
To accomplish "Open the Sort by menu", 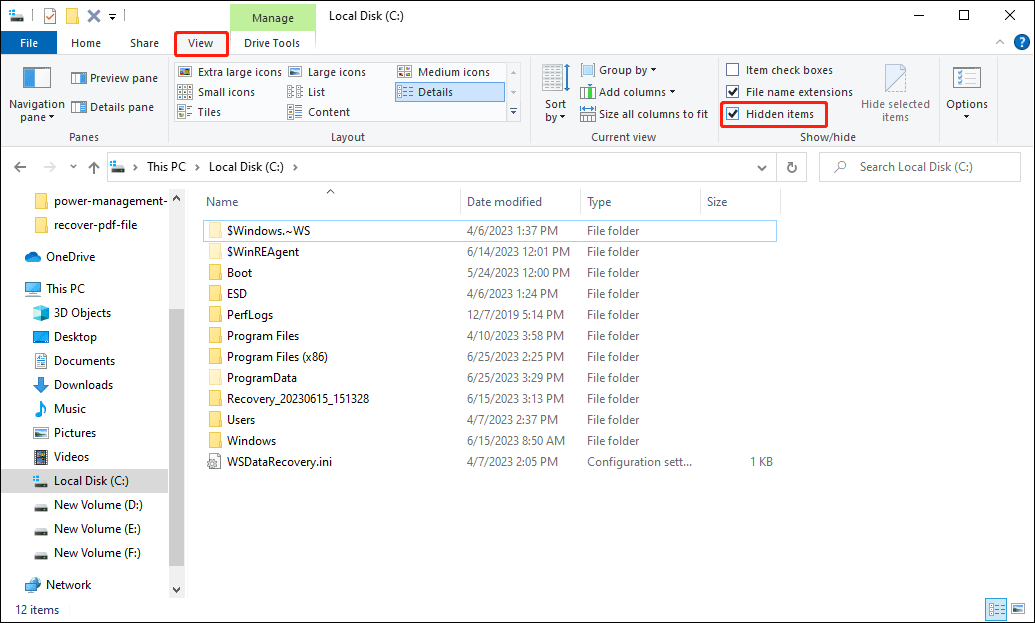I will (x=555, y=94).
